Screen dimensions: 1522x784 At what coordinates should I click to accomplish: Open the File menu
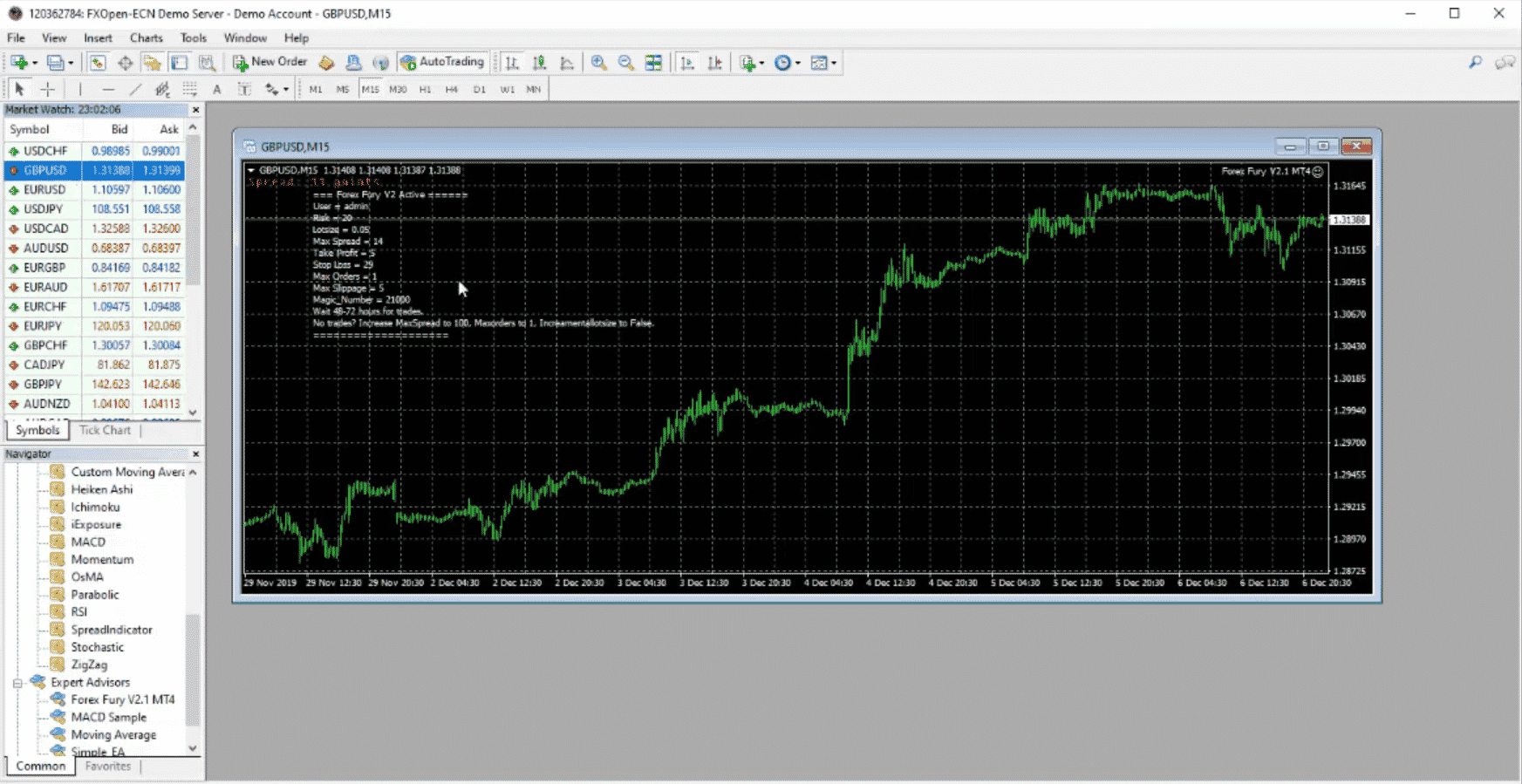tap(16, 37)
